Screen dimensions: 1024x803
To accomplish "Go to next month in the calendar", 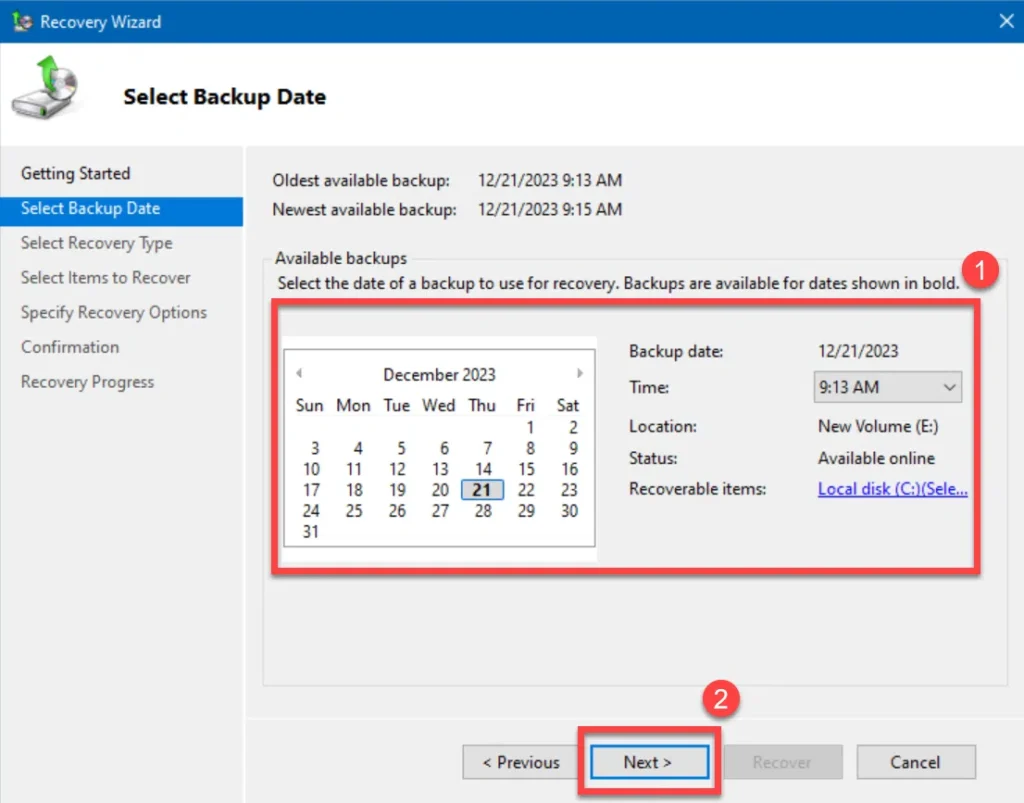I will tap(579, 373).
